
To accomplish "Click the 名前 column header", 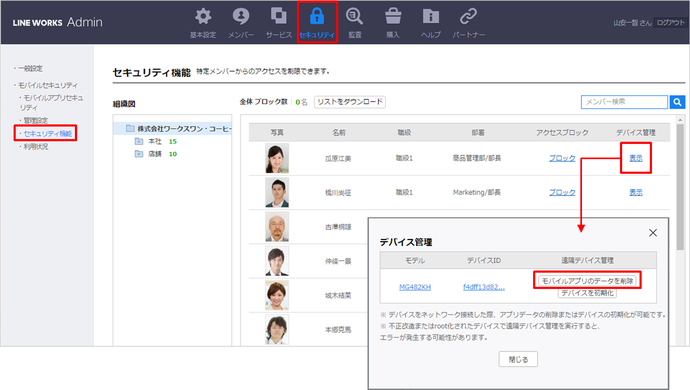I will click(x=339, y=132).
